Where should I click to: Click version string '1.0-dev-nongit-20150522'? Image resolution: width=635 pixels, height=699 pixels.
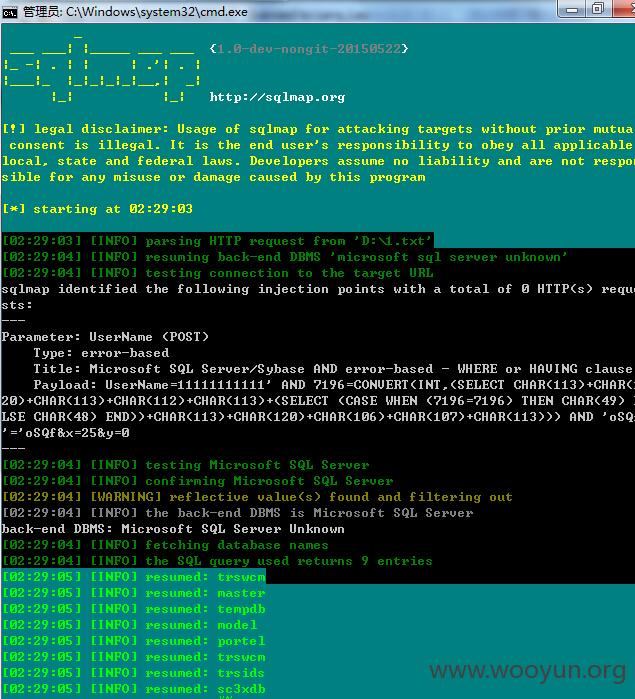309,48
